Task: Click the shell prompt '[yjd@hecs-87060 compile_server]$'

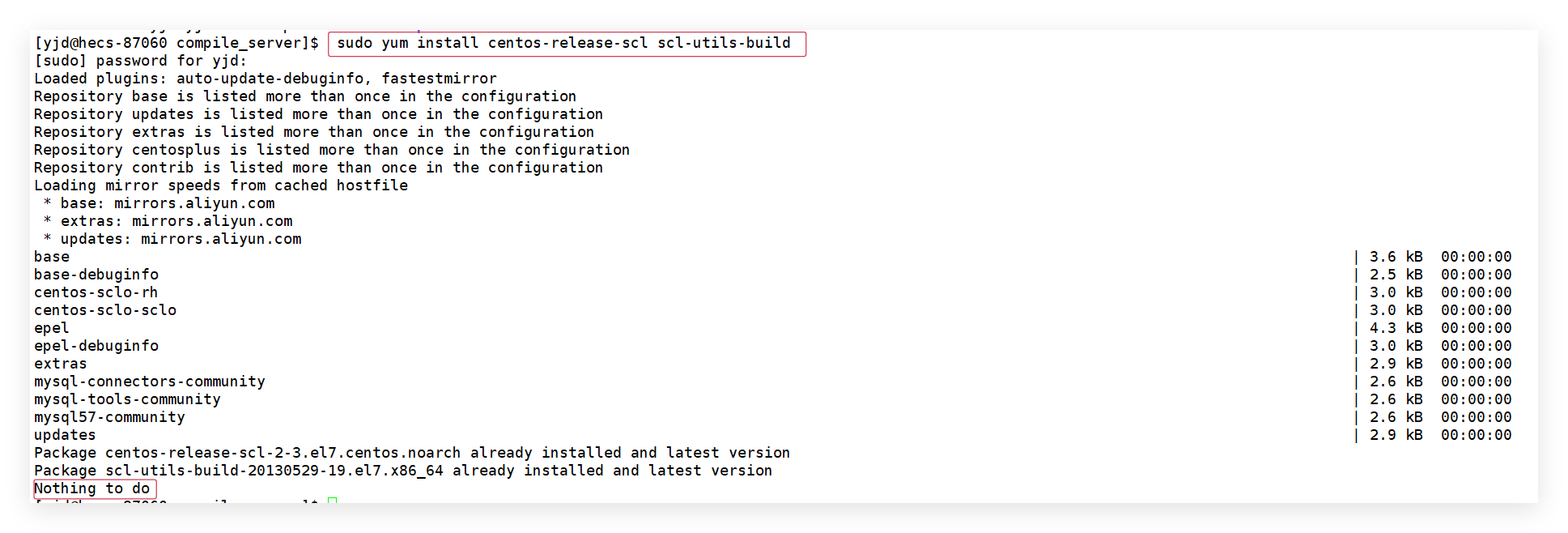Action: (176, 43)
